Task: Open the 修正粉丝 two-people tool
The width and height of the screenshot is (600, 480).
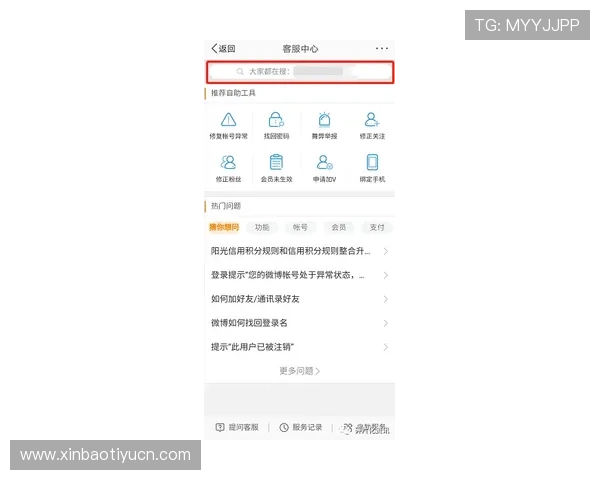Action: (x=228, y=168)
